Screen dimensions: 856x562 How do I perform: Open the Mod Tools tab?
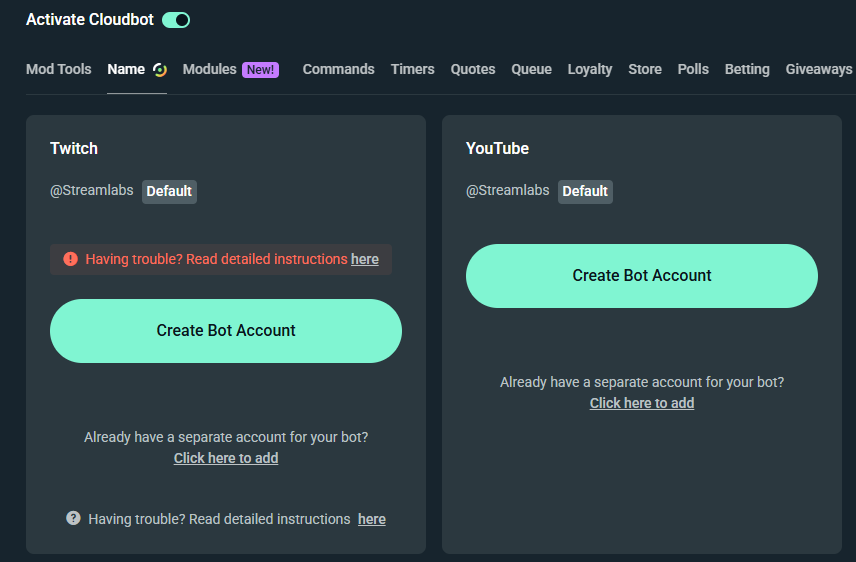click(58, 69)
